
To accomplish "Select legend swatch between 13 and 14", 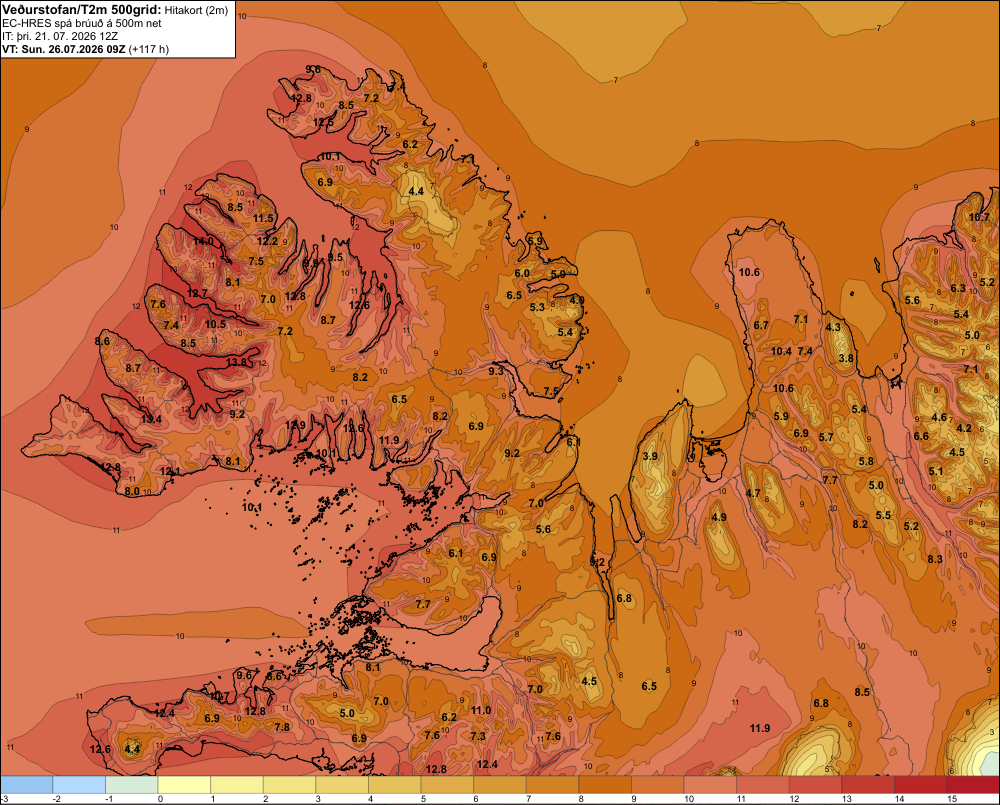I will pos(868,785).
